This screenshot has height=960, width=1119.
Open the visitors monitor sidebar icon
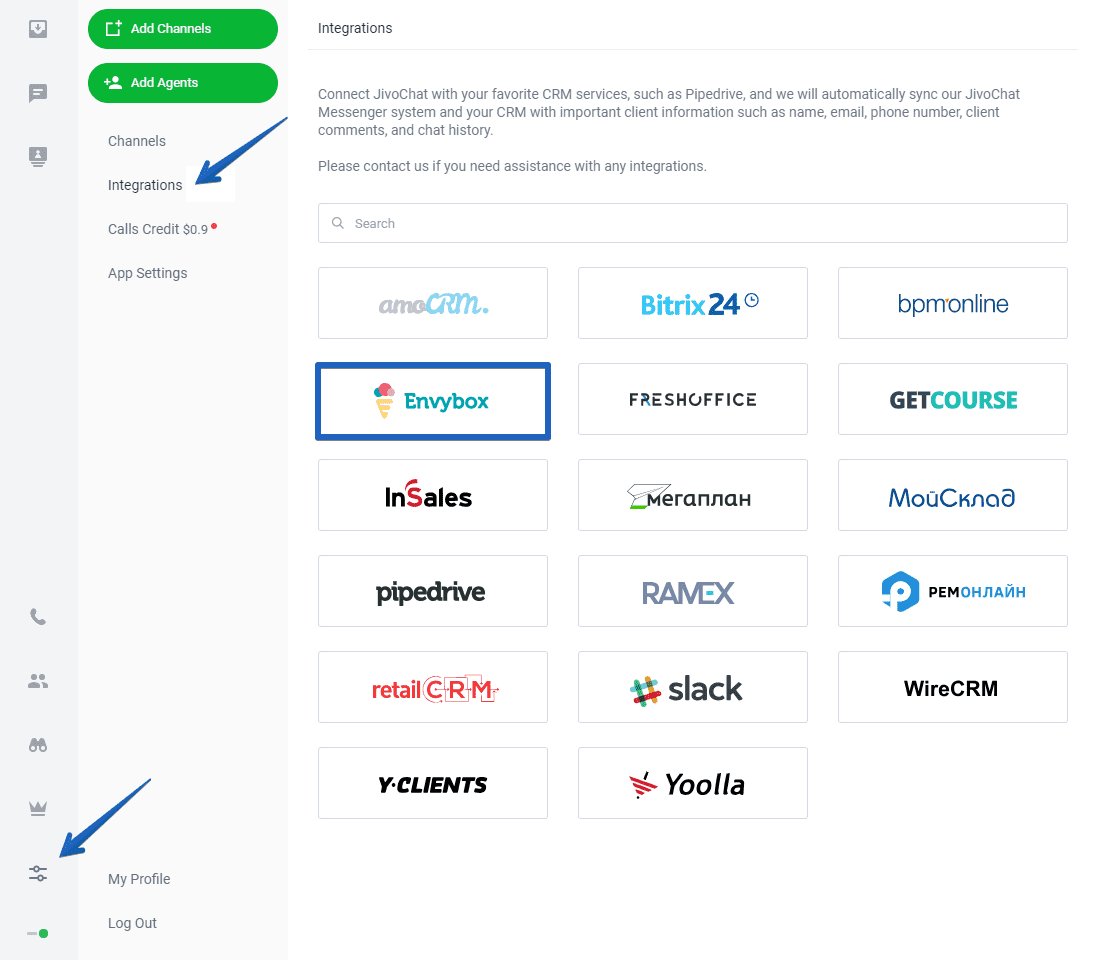pos(38,156)
